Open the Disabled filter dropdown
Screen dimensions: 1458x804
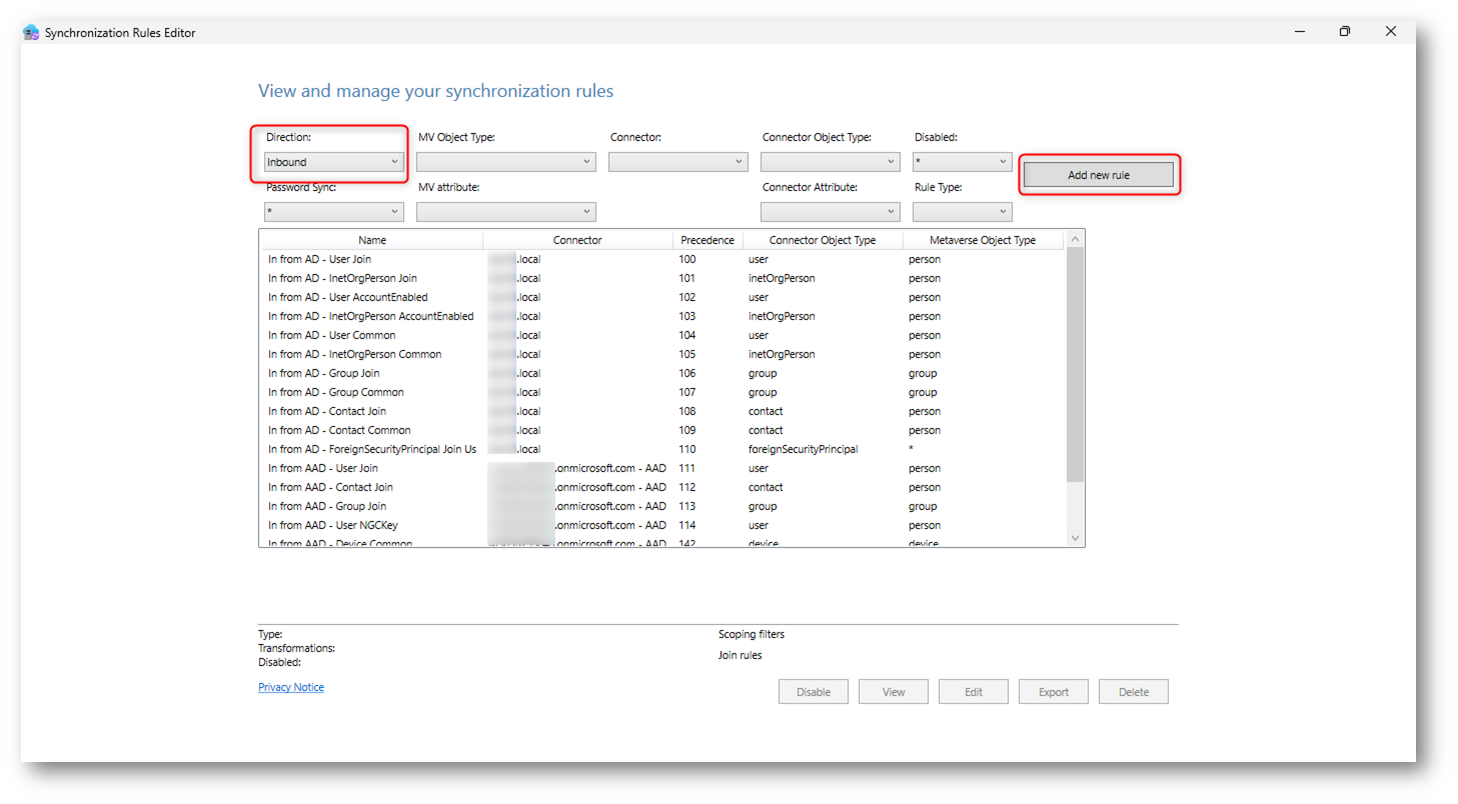[x=962, y=162]
